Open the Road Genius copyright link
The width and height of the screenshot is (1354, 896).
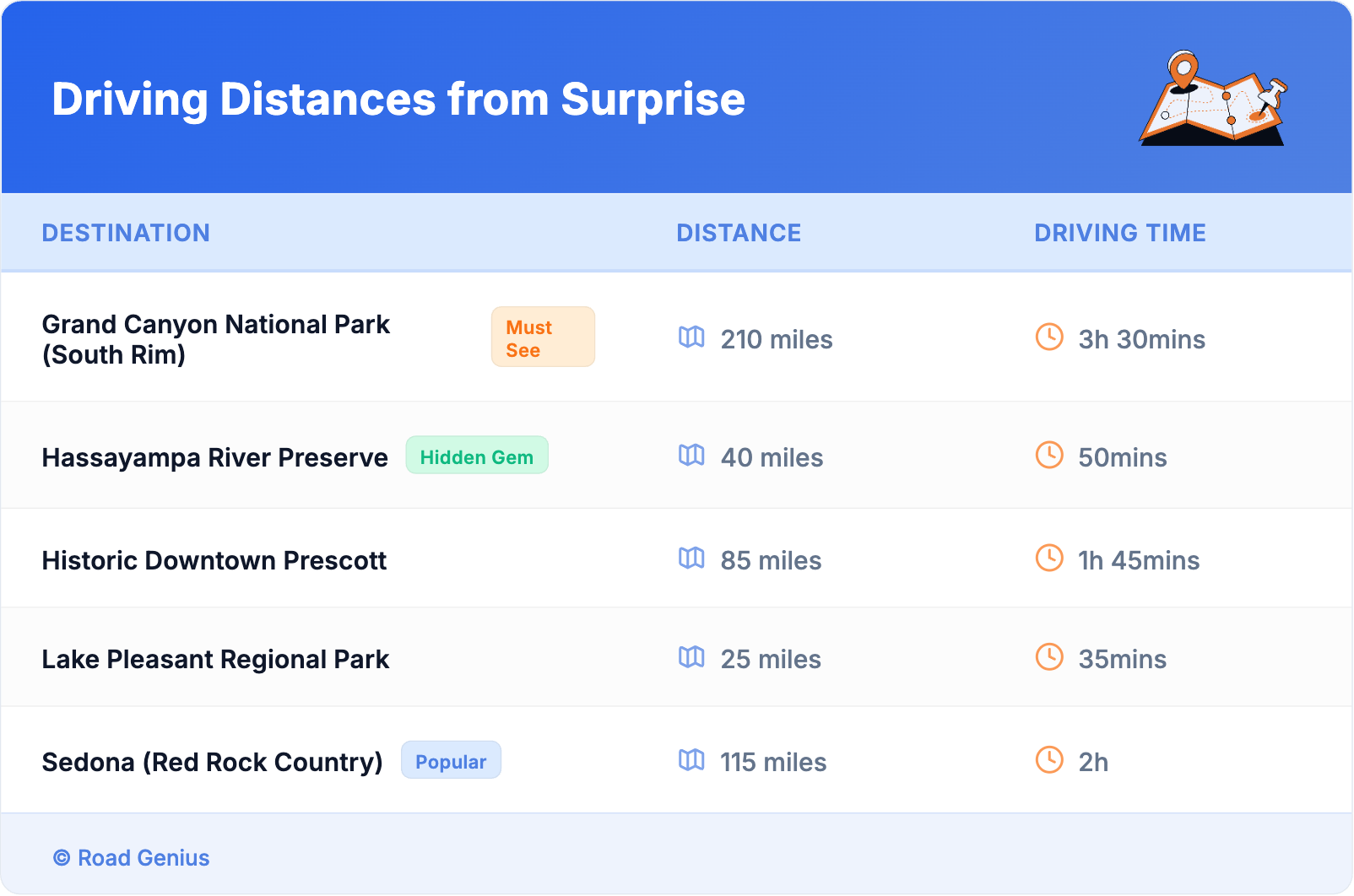[132, 858]
